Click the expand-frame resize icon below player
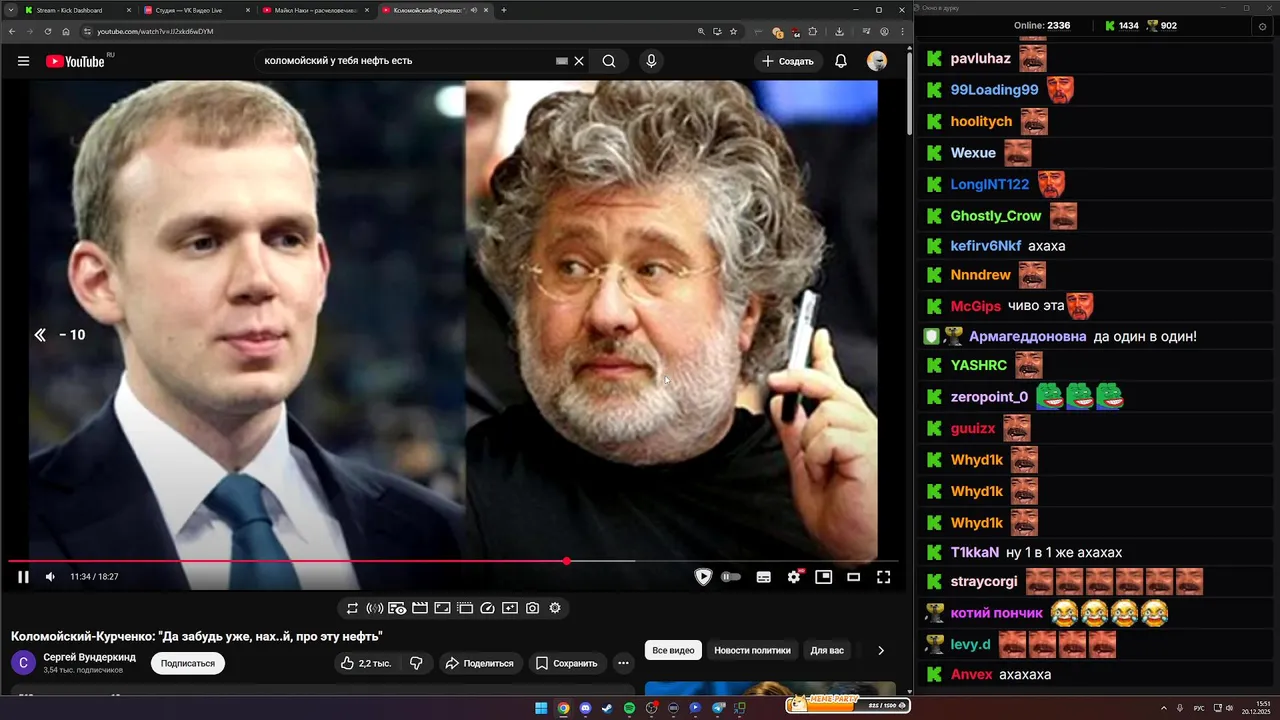This screenshot has width=1280, height=720. [x=442, y=608]
